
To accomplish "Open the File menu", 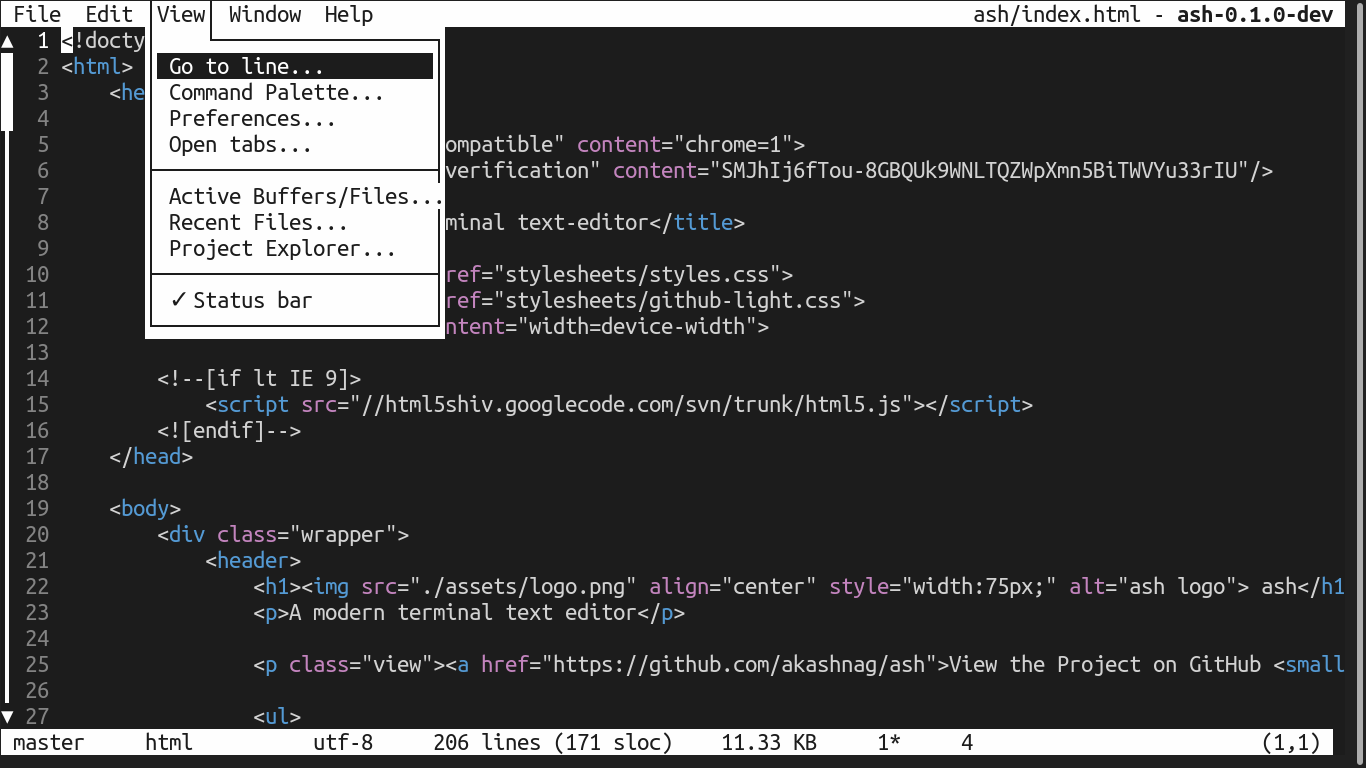I will 36,14.
